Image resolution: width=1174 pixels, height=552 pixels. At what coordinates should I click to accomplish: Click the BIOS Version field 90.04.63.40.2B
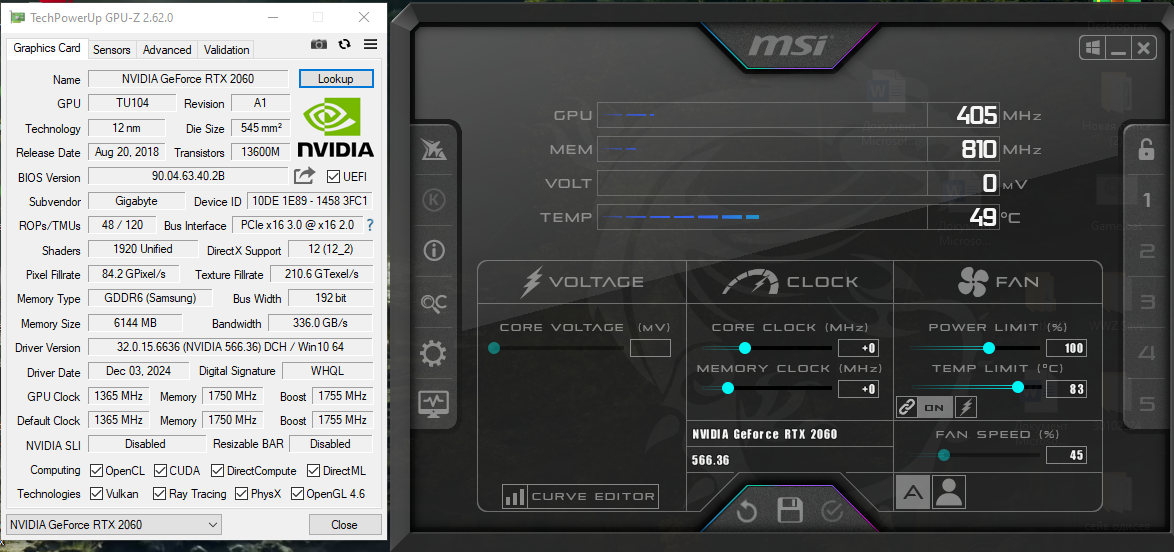pyautogui.click(x=188, y=176)
